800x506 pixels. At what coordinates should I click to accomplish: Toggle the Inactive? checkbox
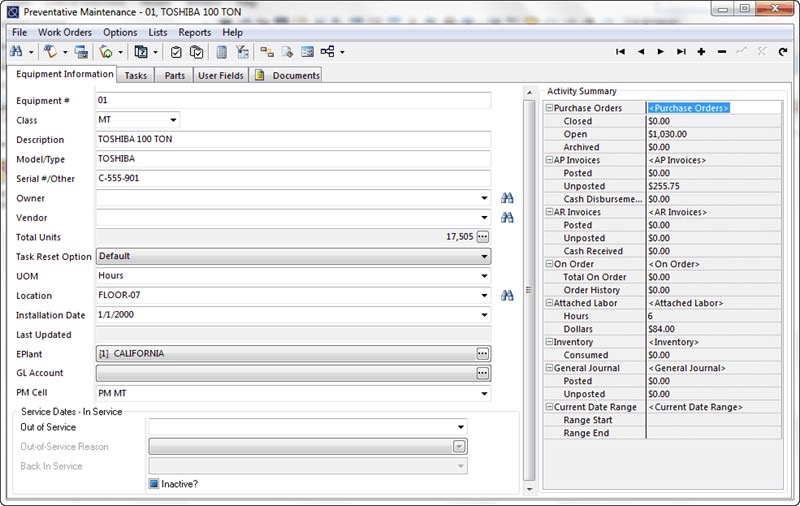point(154,484)
